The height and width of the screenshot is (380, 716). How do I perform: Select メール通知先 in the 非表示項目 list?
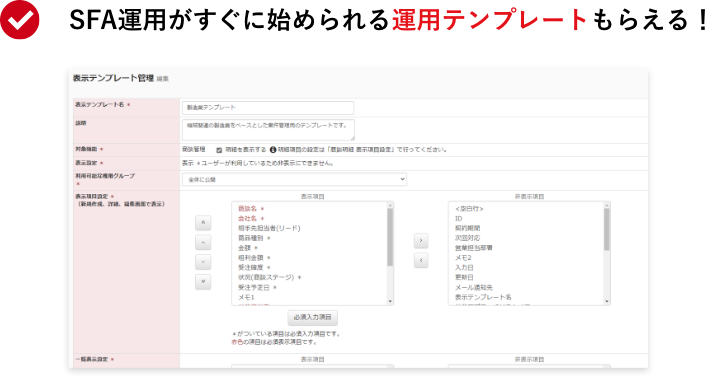pos(474,288)
